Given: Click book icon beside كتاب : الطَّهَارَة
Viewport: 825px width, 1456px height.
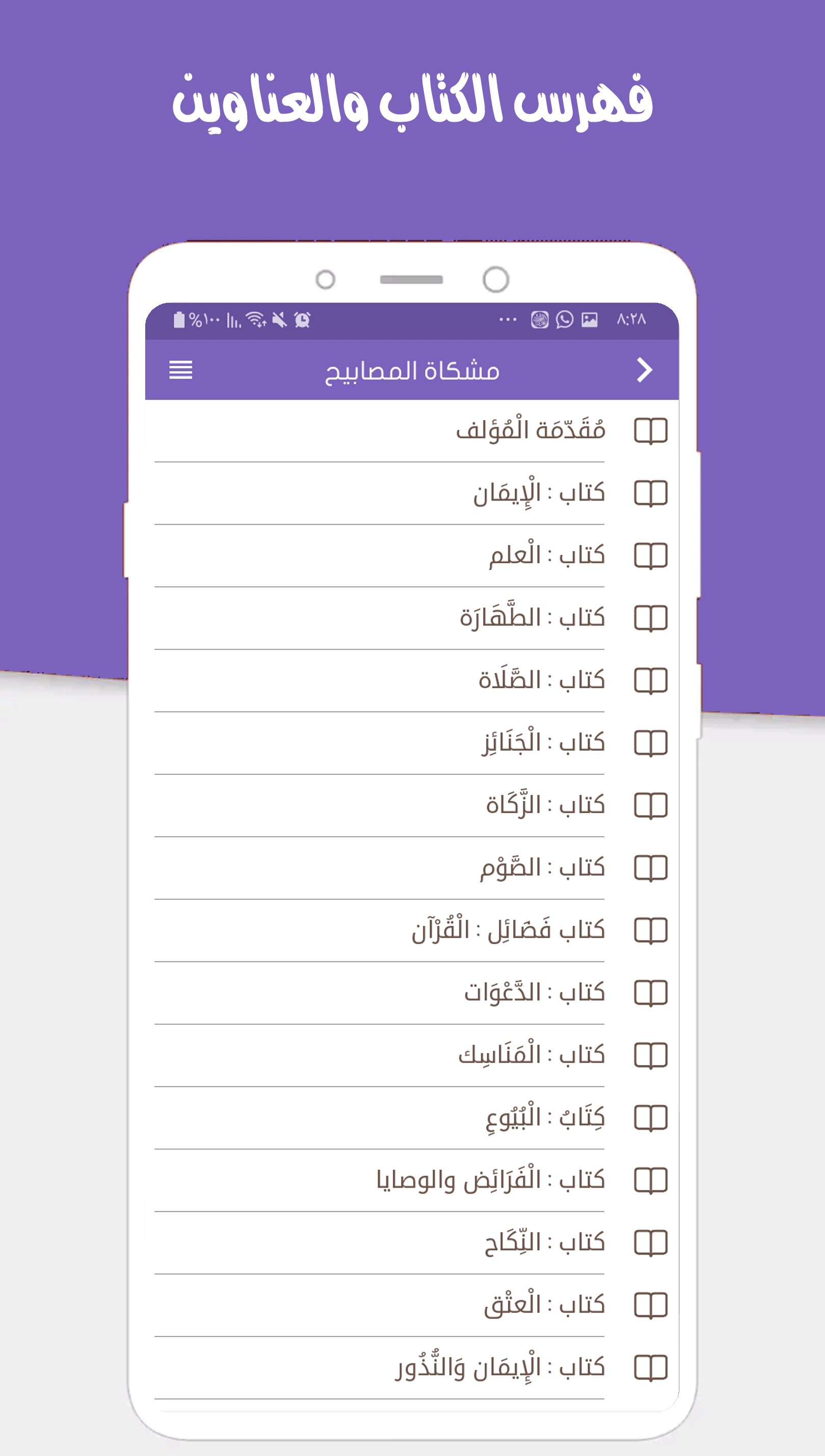Looking at the screenshot, I should click(651, 618).
